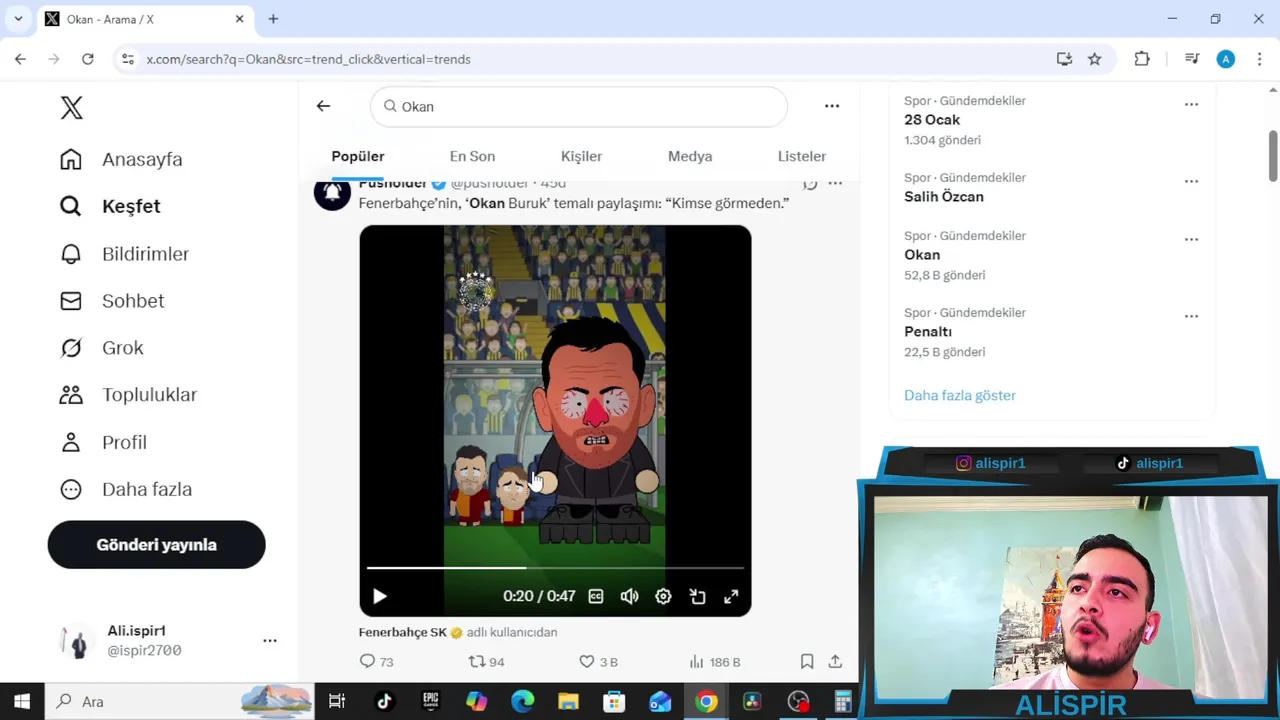Install app icon in address bar
Image resolution: width=1280 pixels, height=720 pixels.
click(1064, 59)
